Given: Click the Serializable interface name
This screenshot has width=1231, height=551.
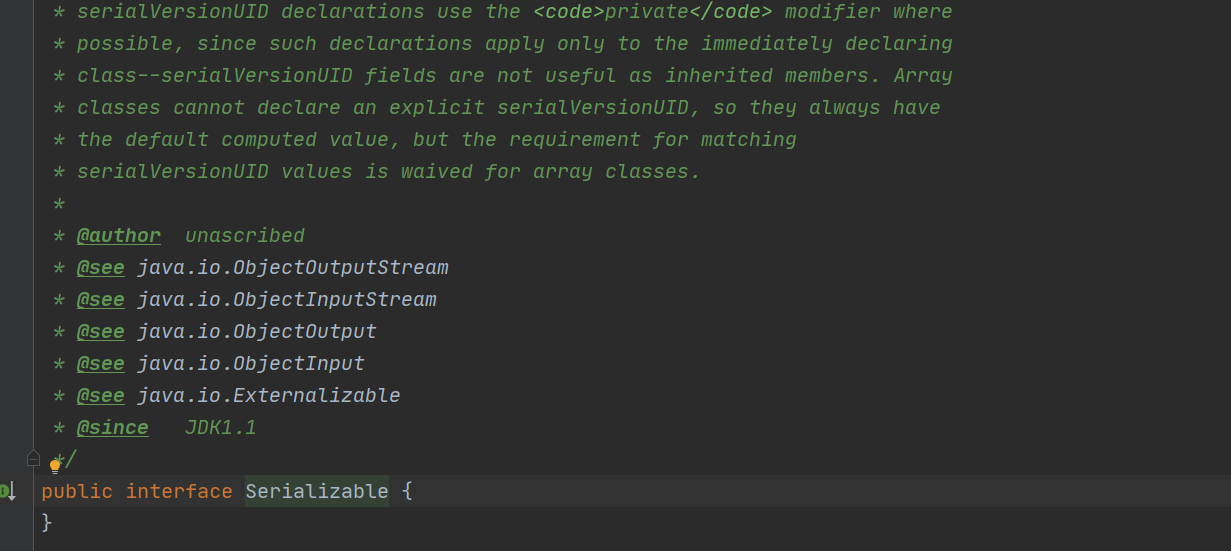Looking at the screenshot, I should coord(317,491).
